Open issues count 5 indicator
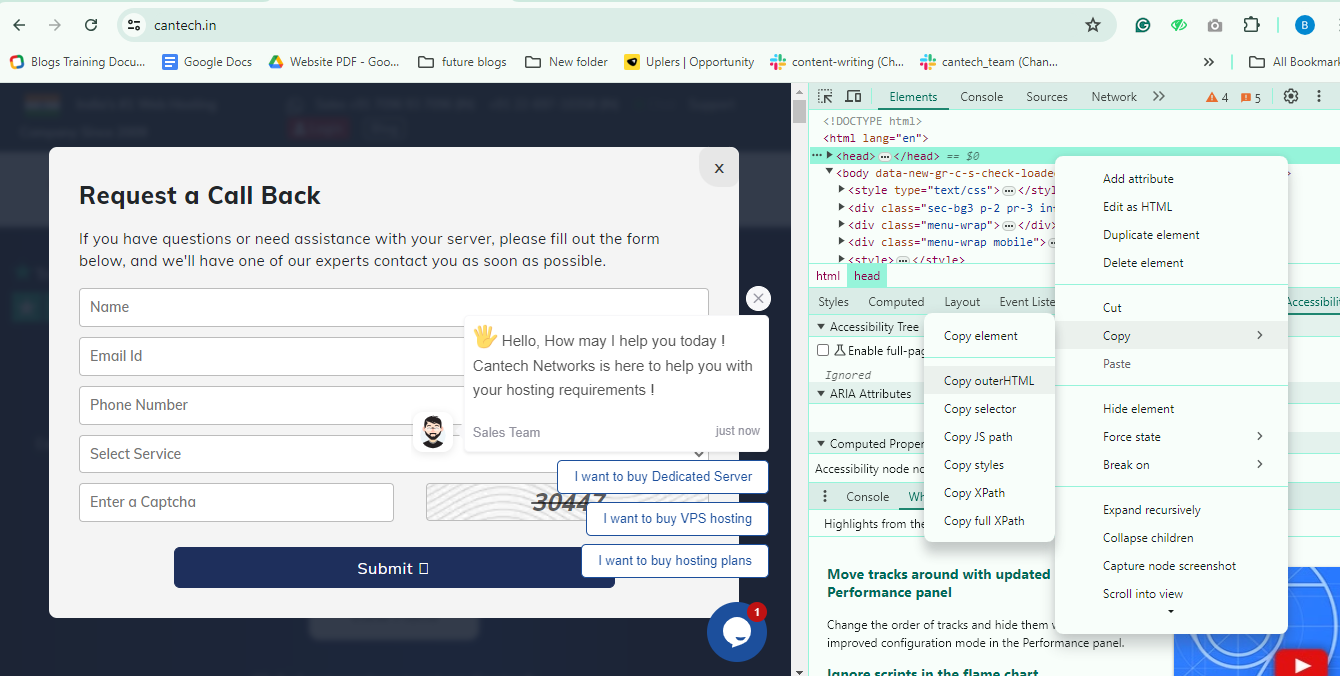The width and height of the screenshot is (1340, 676). [1251, 97]
